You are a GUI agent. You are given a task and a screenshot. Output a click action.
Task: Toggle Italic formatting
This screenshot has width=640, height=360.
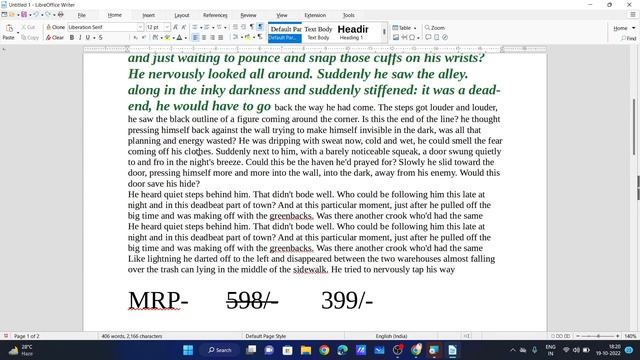point(80,38)
